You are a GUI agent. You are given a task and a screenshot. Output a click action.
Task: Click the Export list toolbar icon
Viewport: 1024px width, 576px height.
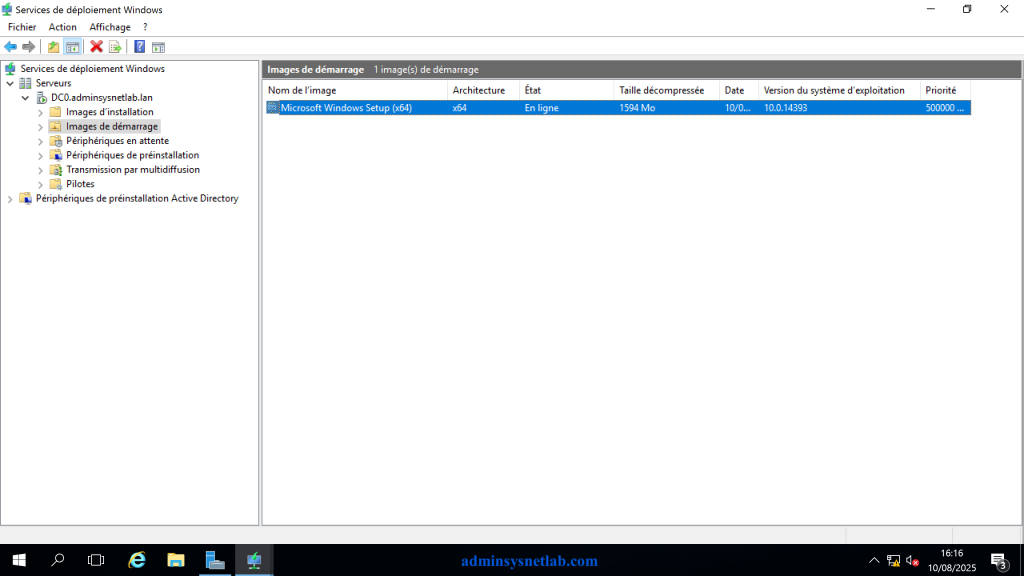(x=116, y=47)
